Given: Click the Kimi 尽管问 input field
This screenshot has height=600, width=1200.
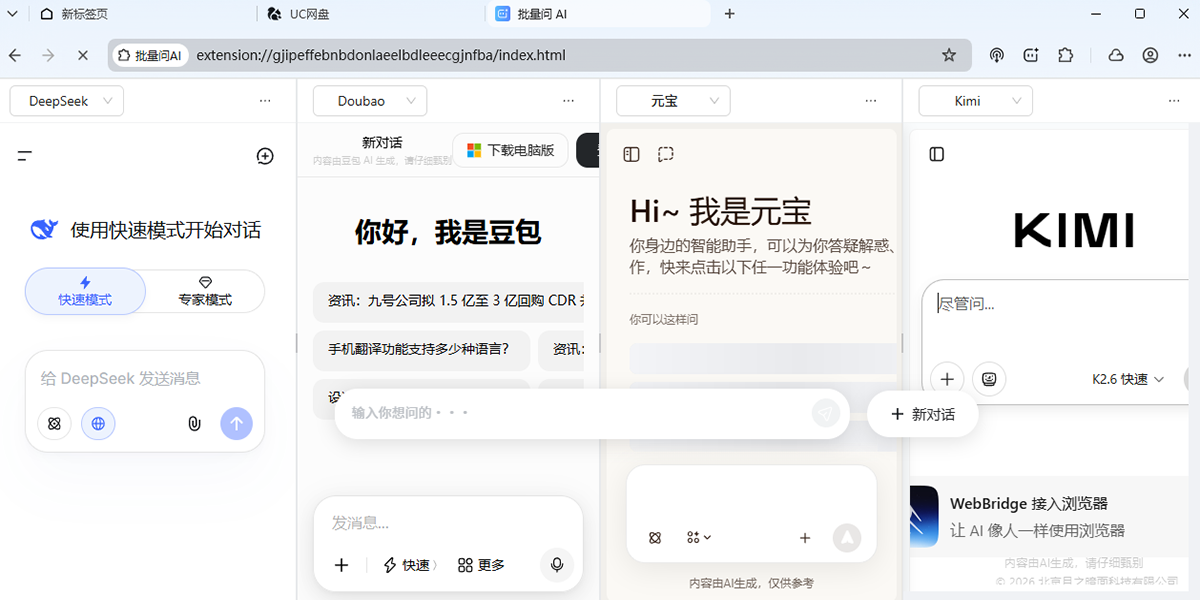Looking at the screenshot, I should tap(1060, 303).
